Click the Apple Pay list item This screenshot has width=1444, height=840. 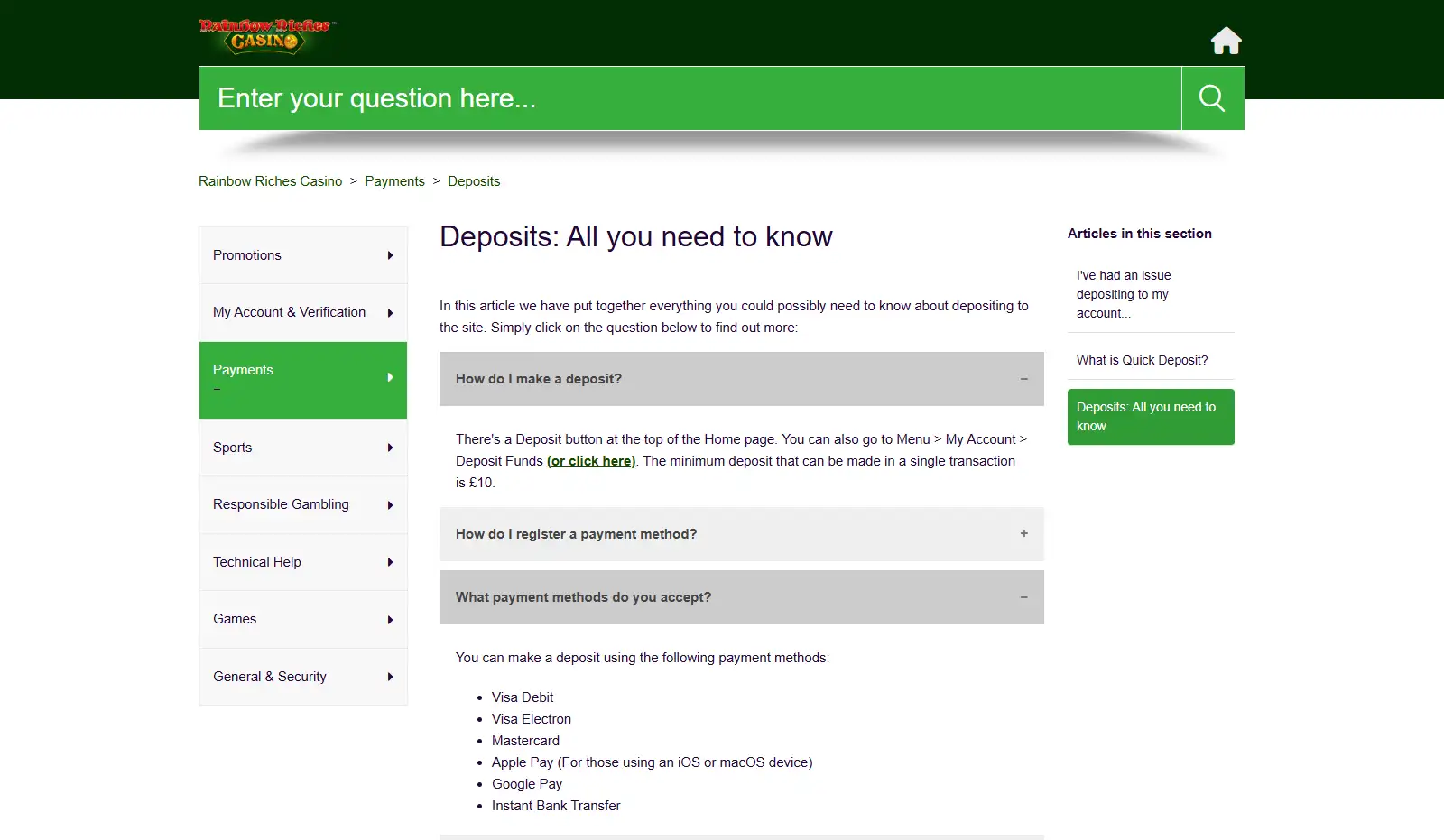653,762
